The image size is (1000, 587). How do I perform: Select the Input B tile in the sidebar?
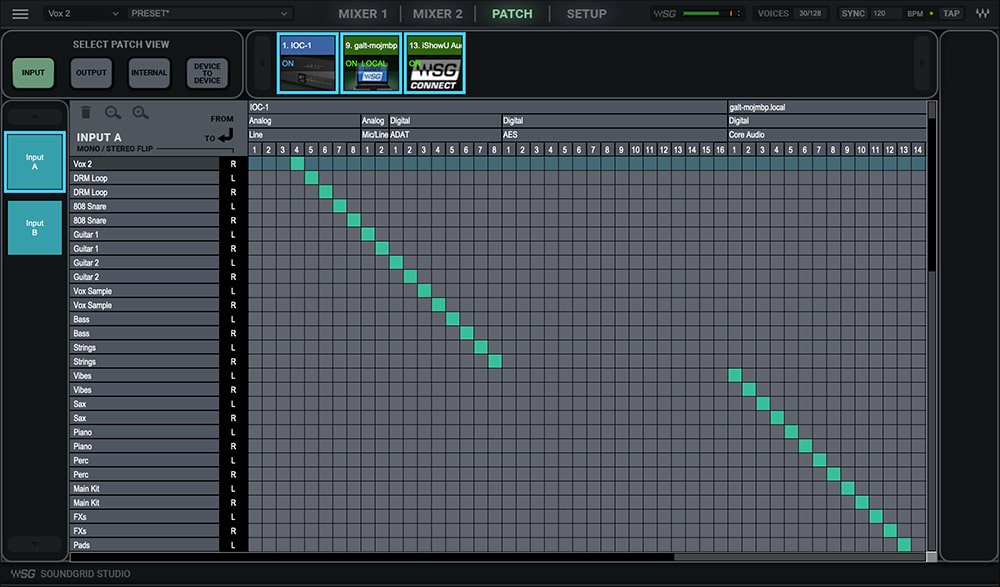click(34, 228)
